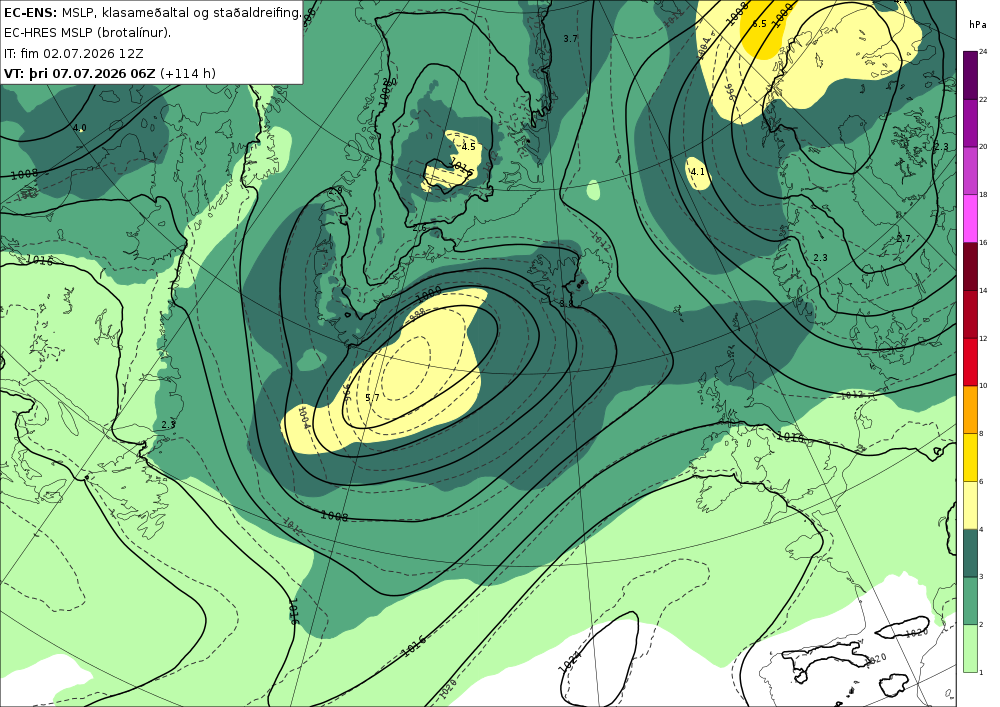Click the '4.1' value in small yellow patch
This screenshot has width=1000, height=707.
(698, 172)
